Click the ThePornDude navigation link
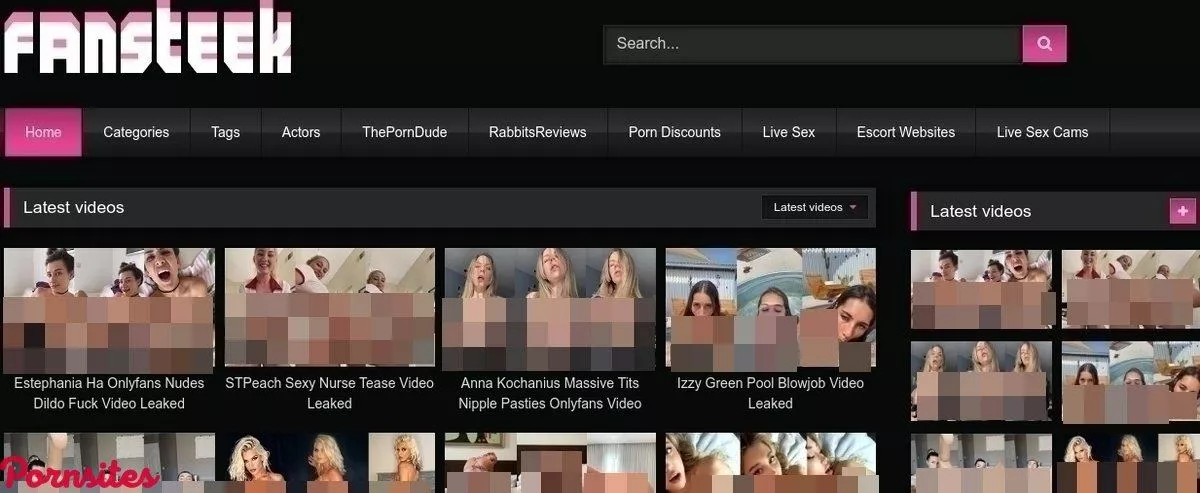The height and width of the screenshot is (493, 1200). pos(404,132)
